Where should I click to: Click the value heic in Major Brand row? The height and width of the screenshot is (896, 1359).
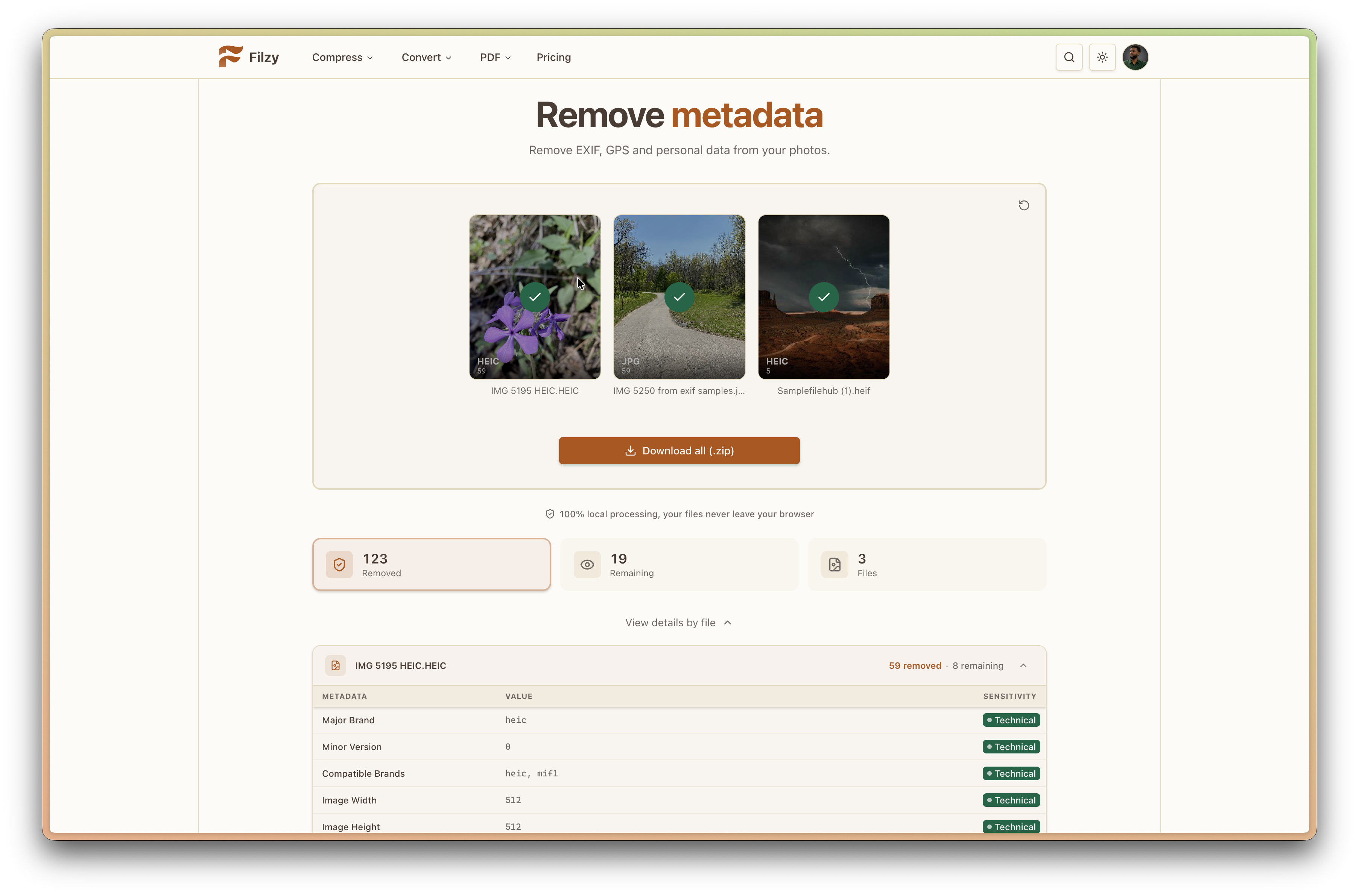click(515, 721)
